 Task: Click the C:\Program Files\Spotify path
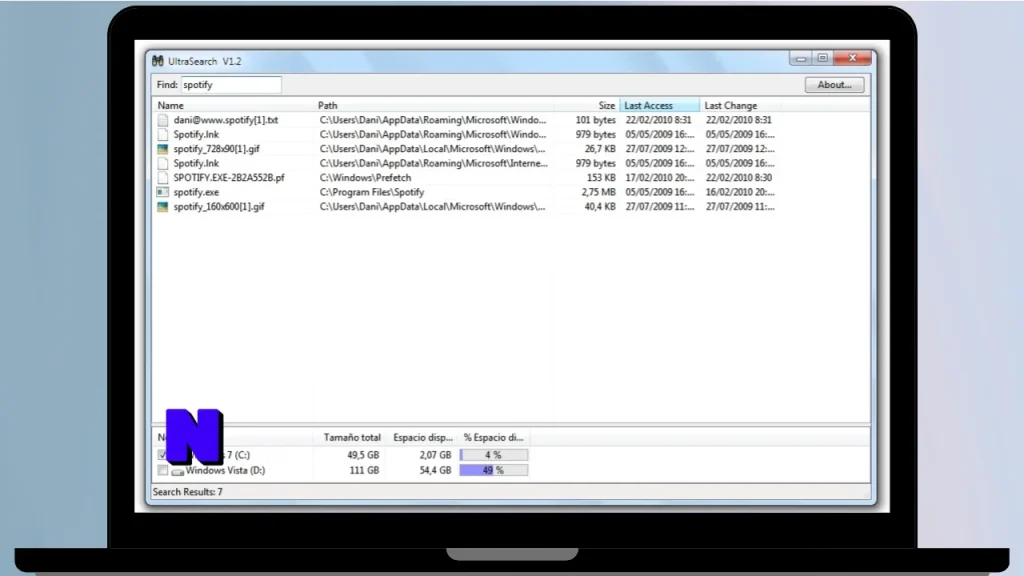[372, 192]
